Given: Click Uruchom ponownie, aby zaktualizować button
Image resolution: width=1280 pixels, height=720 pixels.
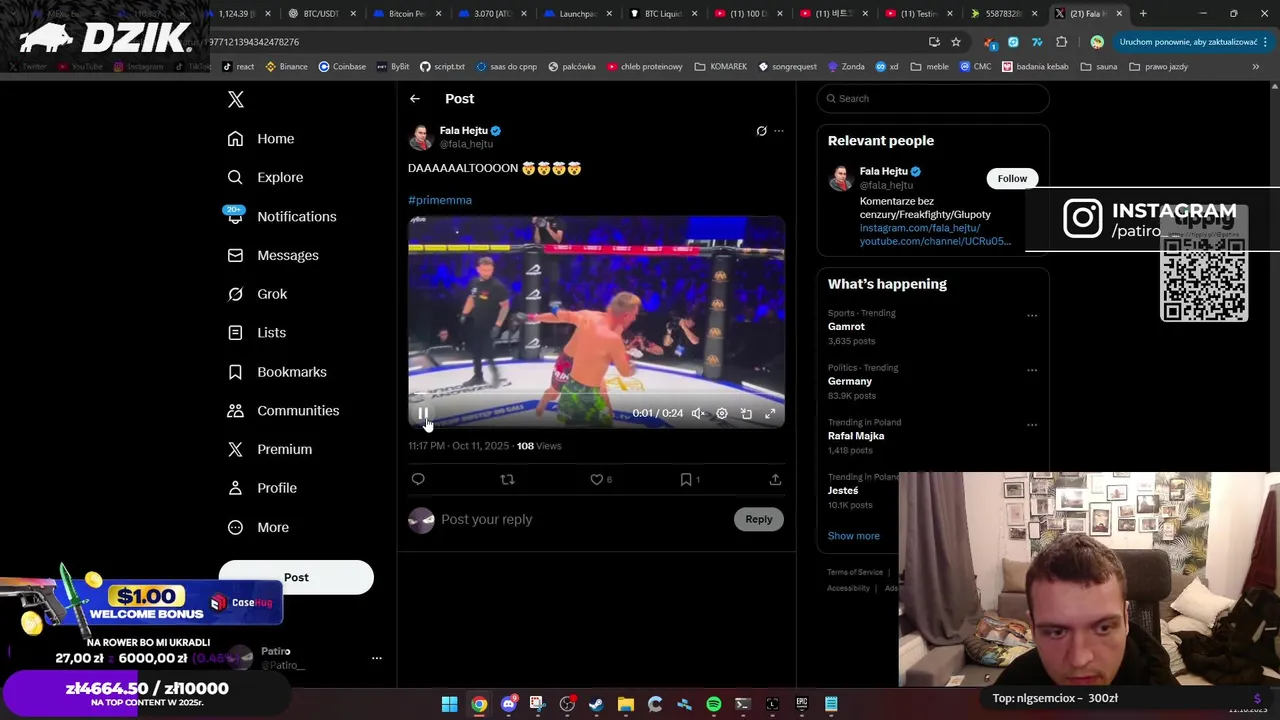Looking at the screenshot, I should tap(1188, 42).
